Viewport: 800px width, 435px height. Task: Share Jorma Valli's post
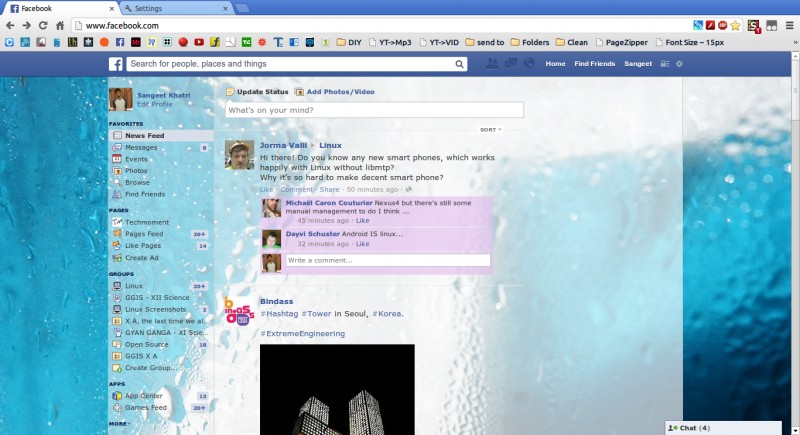coord(329,189)
